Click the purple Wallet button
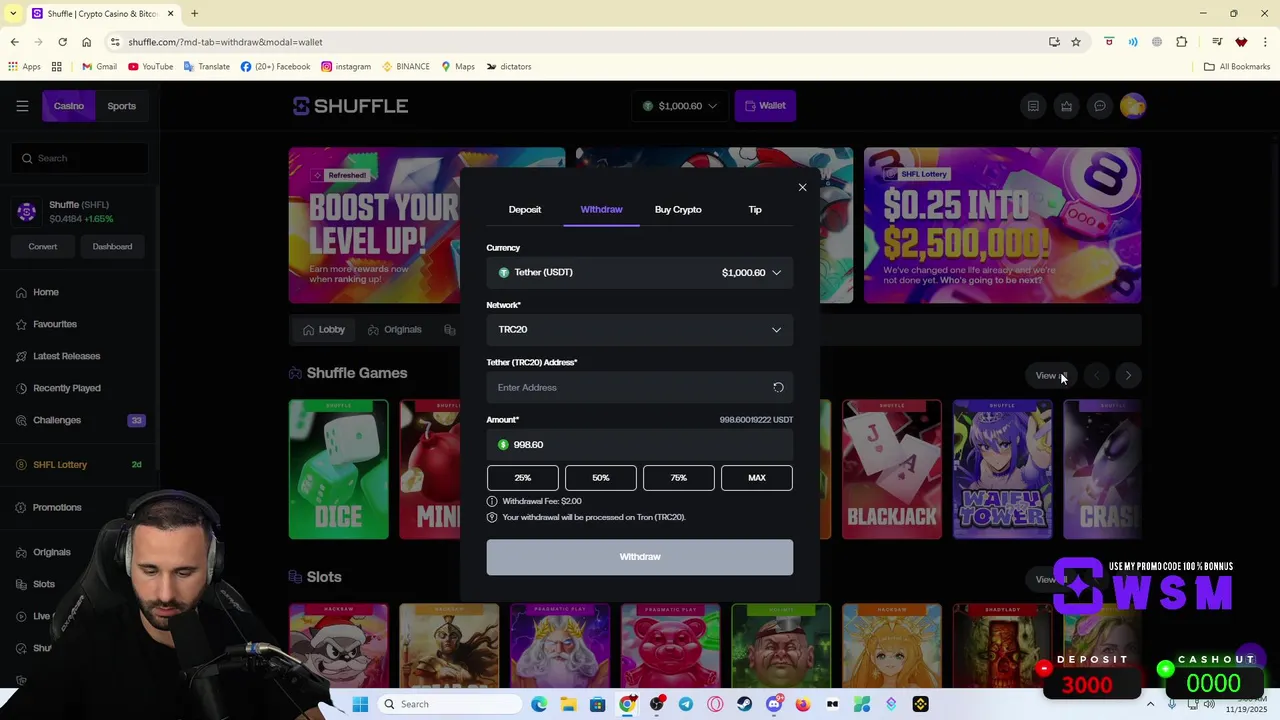Screen dimensions: 1280x720 (x=765, y=106)
